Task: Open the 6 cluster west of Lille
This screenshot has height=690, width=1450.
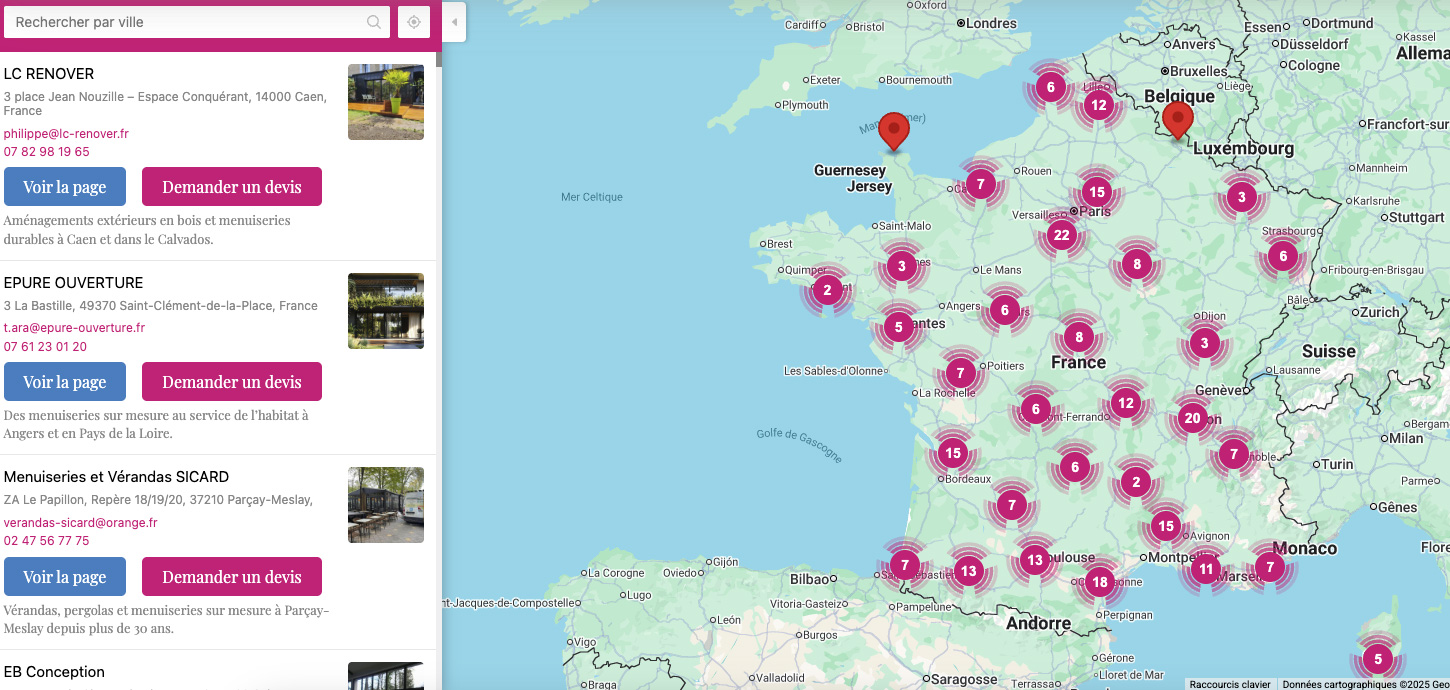Action: point(1050,87)
